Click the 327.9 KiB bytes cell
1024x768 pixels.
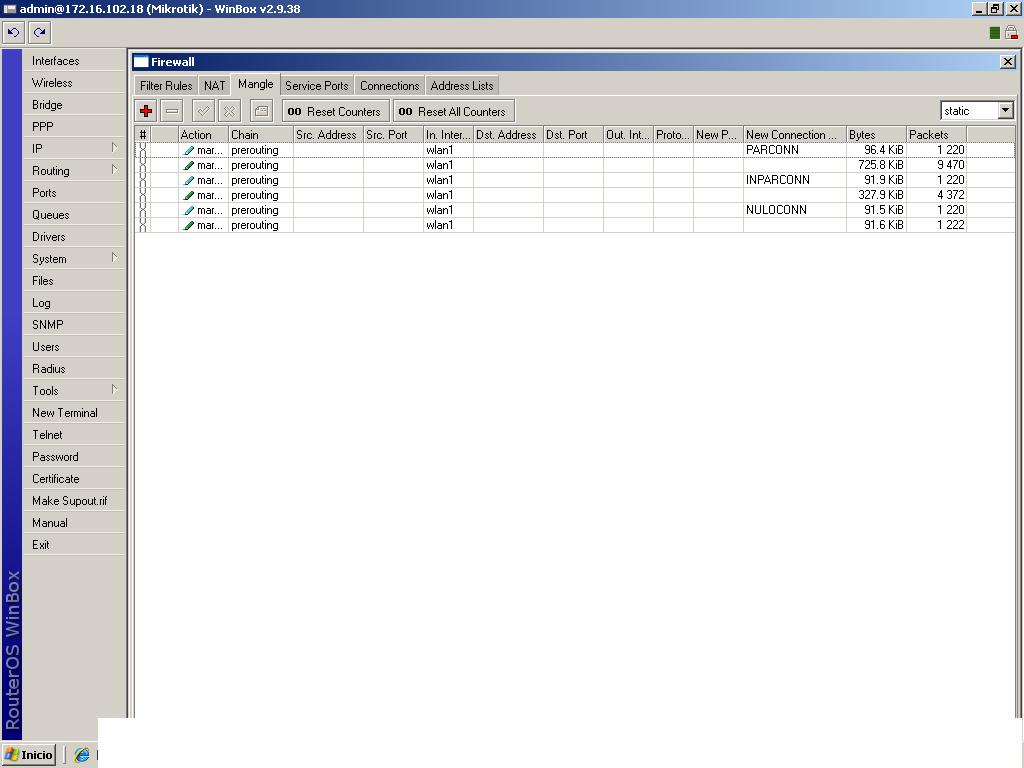point(876,195)
